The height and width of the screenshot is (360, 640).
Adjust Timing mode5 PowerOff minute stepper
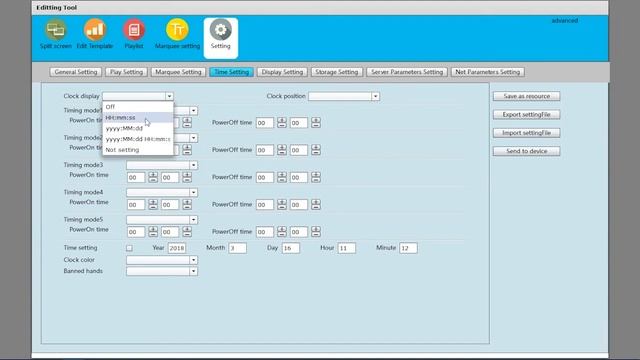pos(316,232)
